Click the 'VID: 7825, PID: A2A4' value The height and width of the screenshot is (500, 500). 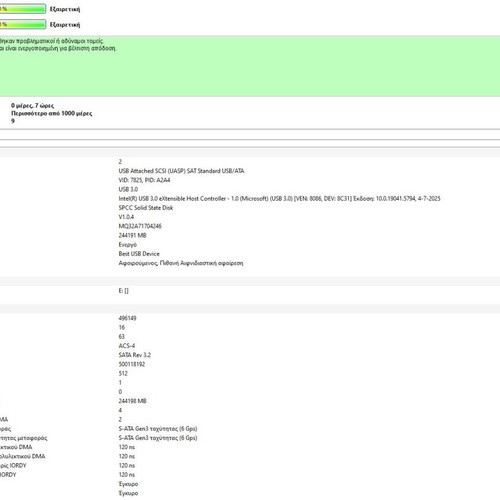click(144, 180)
